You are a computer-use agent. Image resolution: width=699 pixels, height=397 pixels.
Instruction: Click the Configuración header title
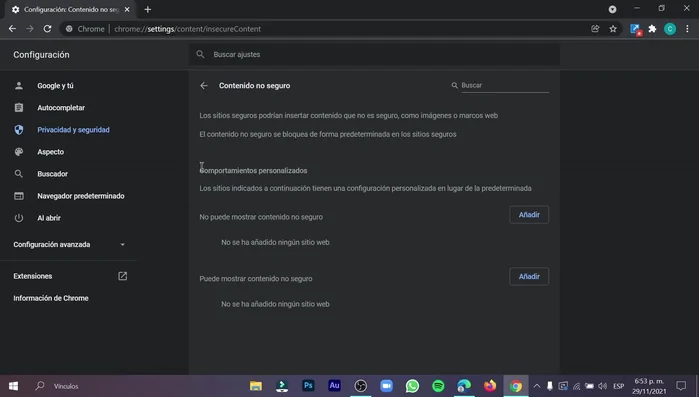[41, 55]
